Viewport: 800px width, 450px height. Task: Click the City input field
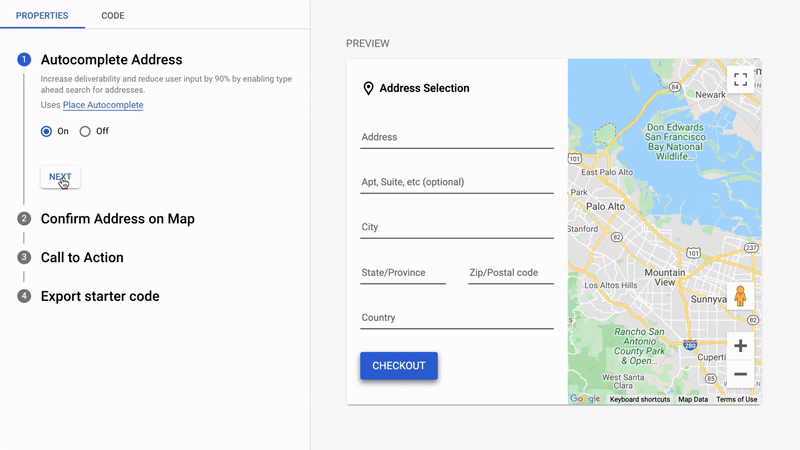pos(456,228)
